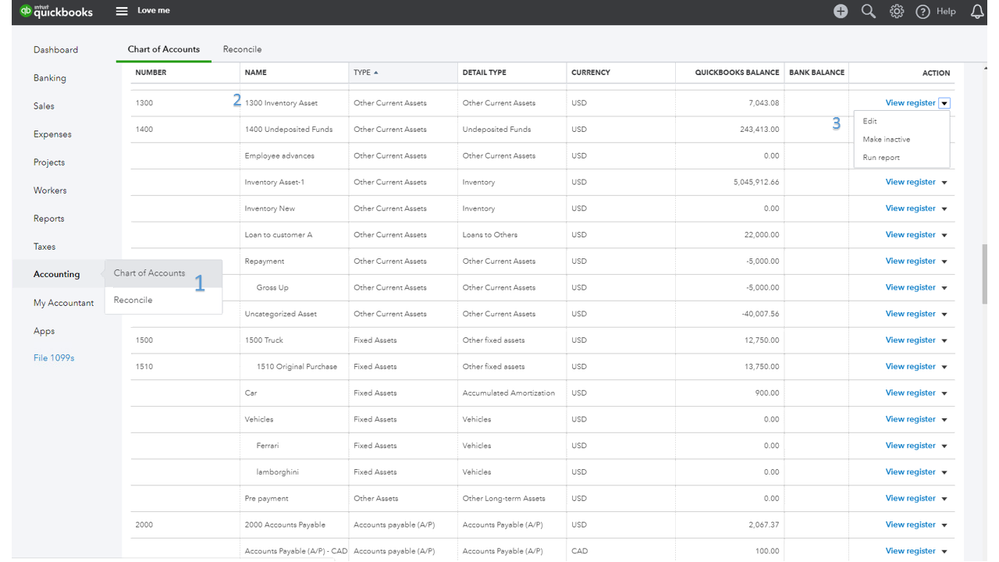Open the Create plus icon
The image size is (999, 562).
coord(840,11)
